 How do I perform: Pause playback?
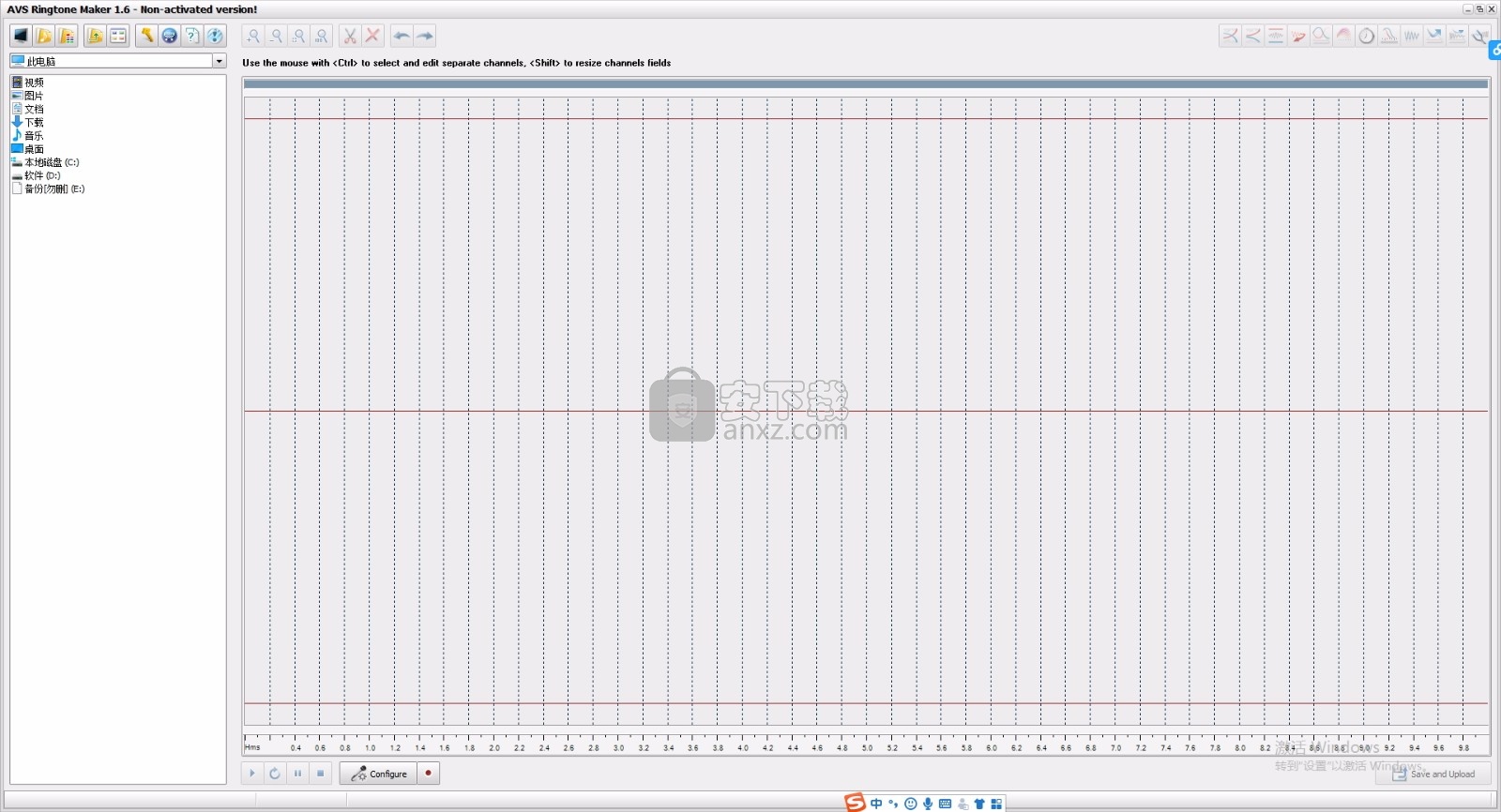(x=297, y=774)
